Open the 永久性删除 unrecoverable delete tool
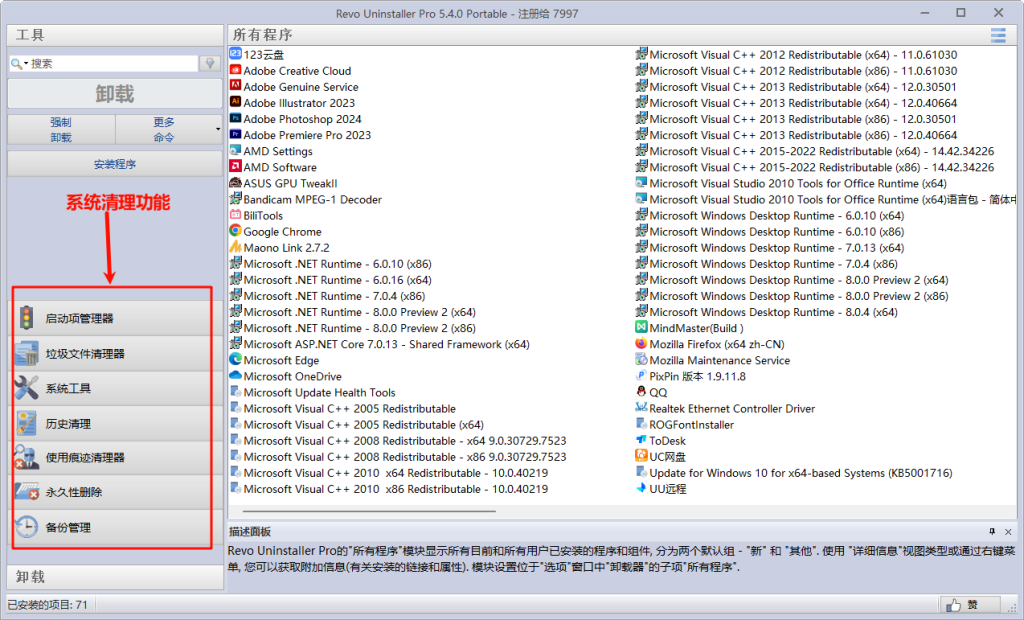Screen dimensions: 1024x620 [x=112, y=492]
